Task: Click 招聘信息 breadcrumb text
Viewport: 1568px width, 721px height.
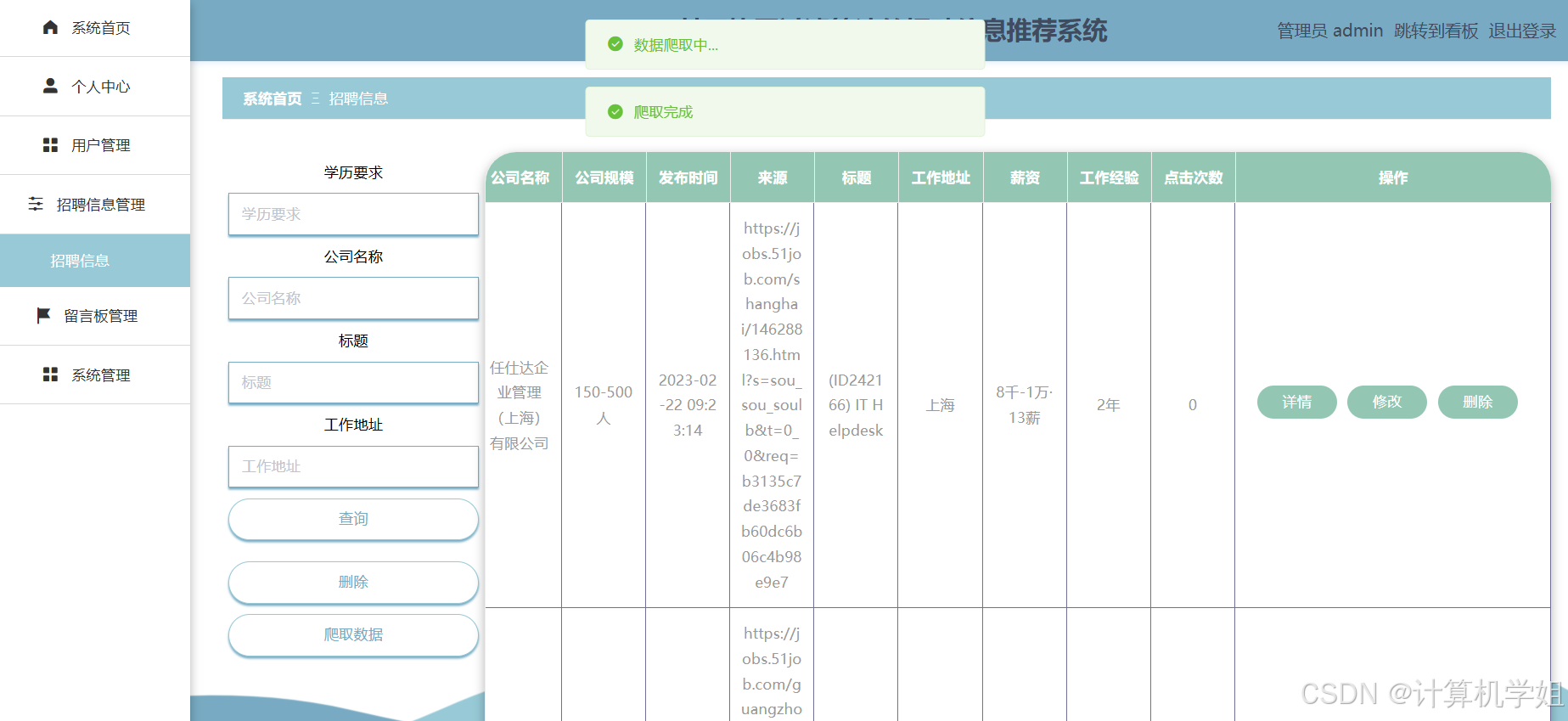Action: pos(358,99)
